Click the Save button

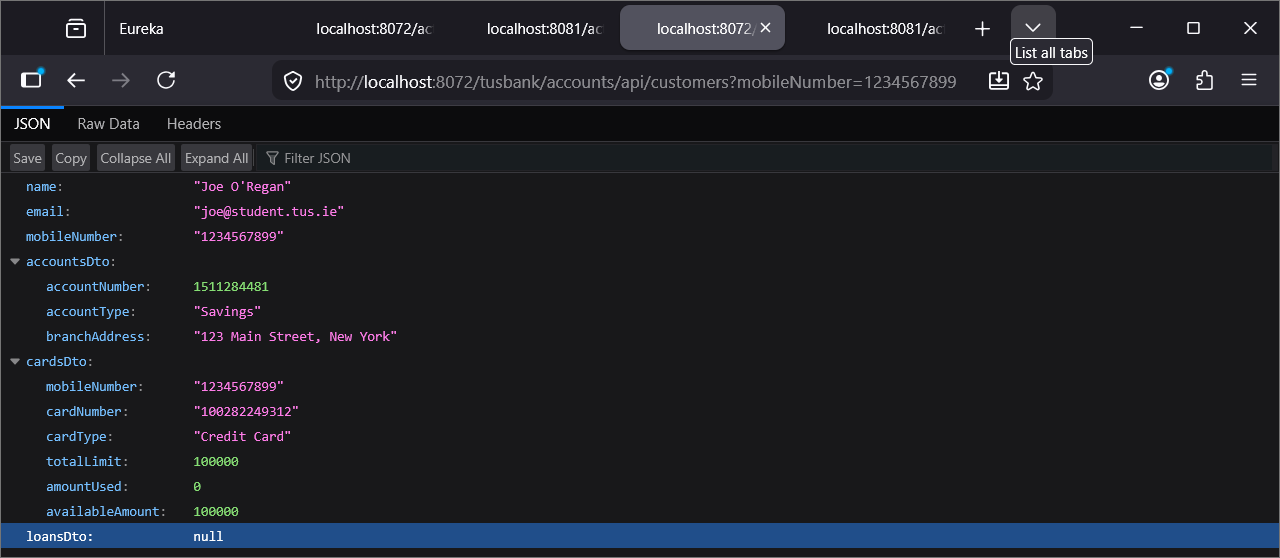pyautogui.click(x=27, y=158)
